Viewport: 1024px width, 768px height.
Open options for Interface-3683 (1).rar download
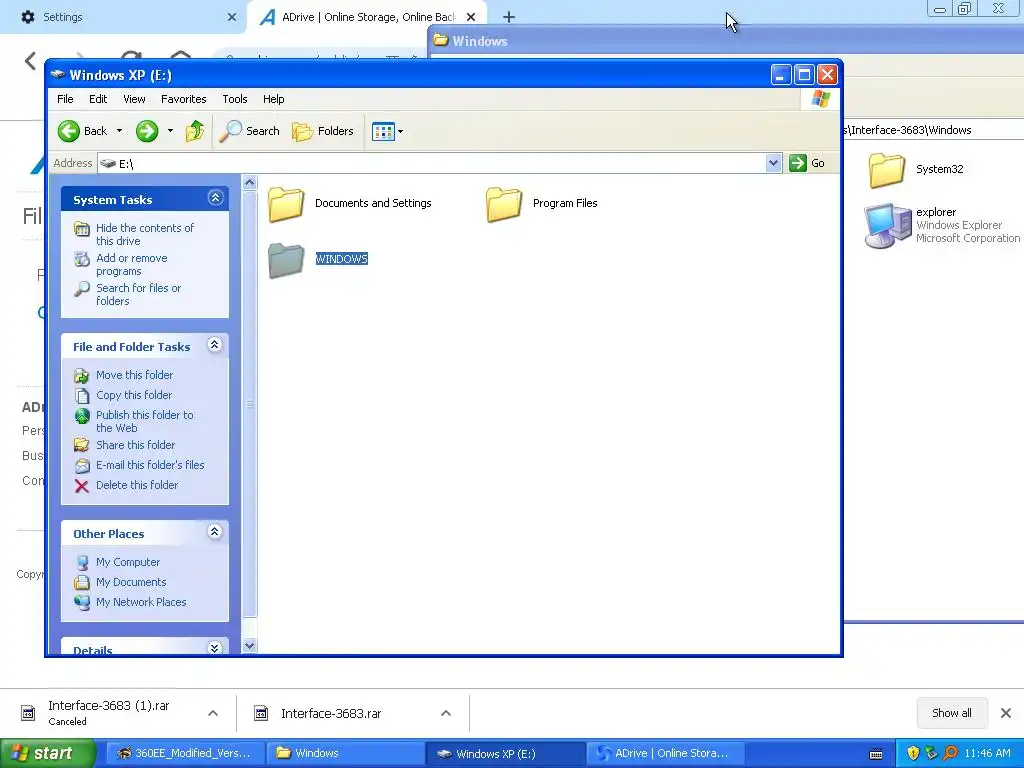tap(213, 713)
